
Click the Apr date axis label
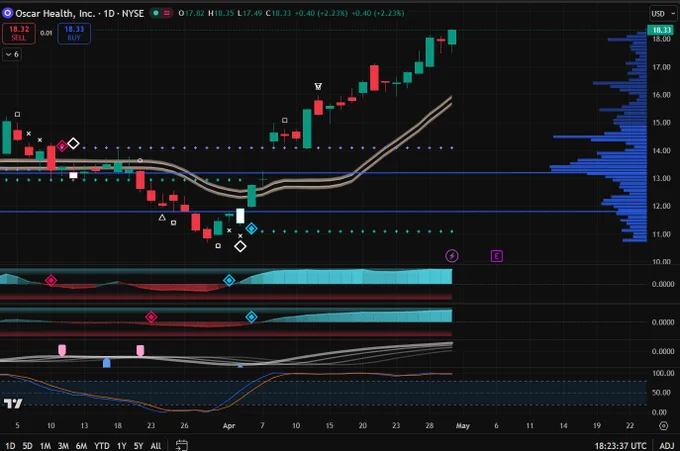(x=229, y=425)
